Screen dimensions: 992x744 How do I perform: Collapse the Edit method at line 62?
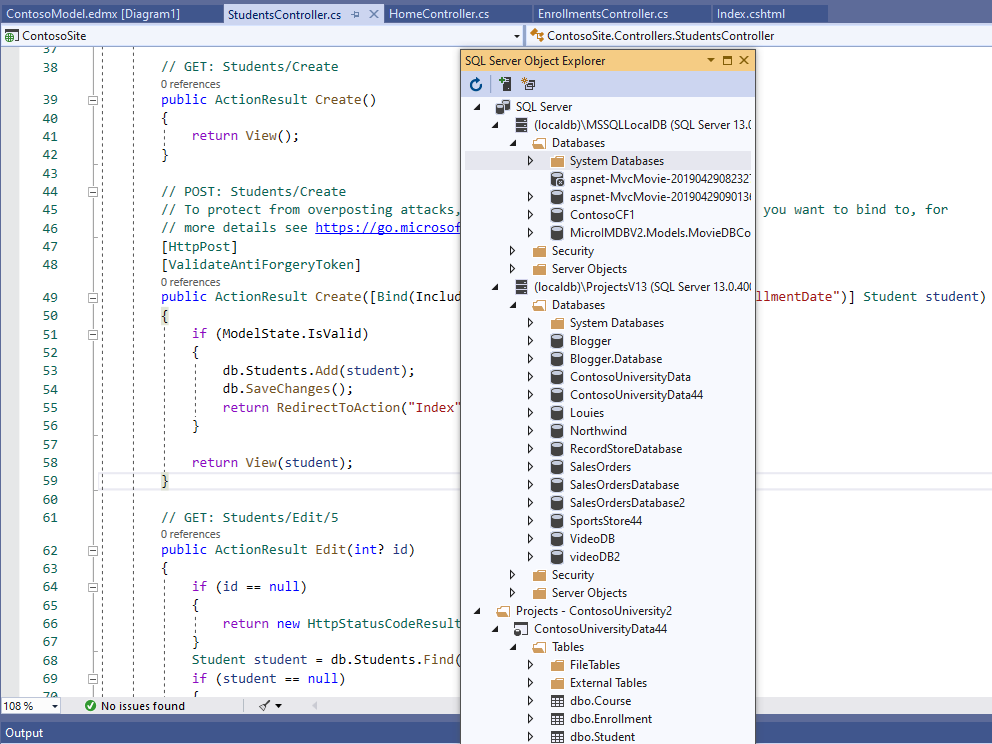click(93, 550)
